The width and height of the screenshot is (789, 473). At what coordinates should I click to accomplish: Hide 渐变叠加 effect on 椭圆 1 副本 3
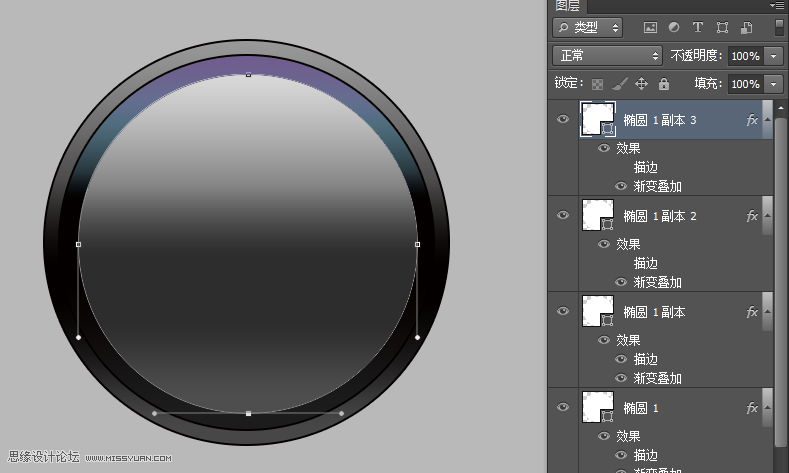pyautogui.click(x=621, y=186)
